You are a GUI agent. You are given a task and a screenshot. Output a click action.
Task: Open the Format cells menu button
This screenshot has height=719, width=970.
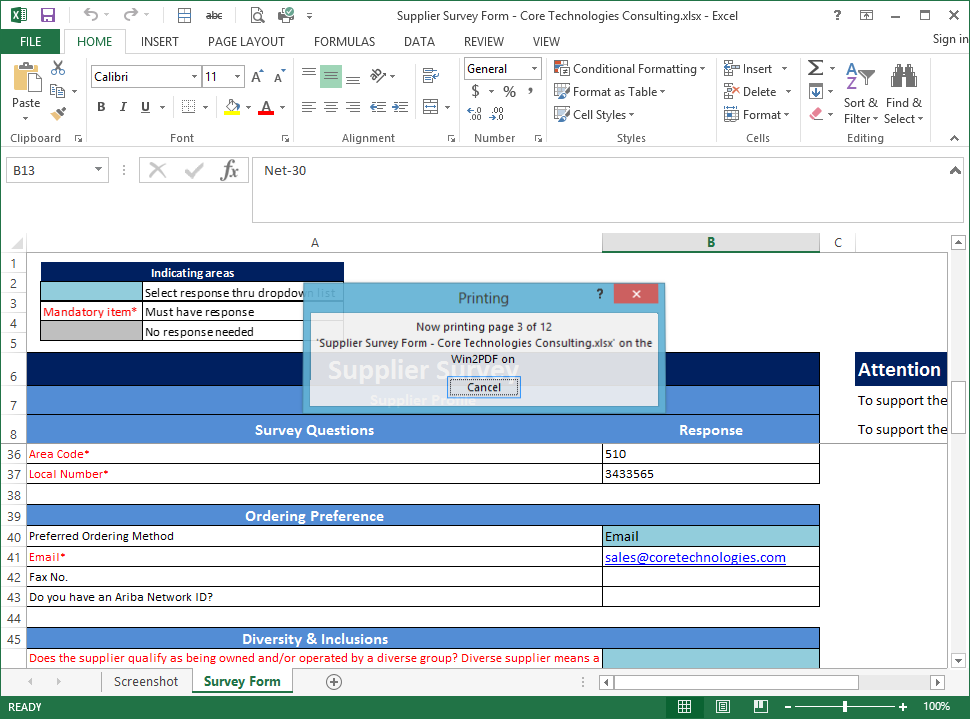point(757,114)
